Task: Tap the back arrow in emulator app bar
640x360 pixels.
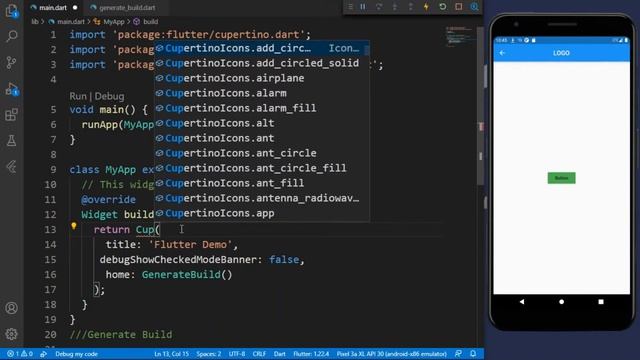Action: click(502, 53)
